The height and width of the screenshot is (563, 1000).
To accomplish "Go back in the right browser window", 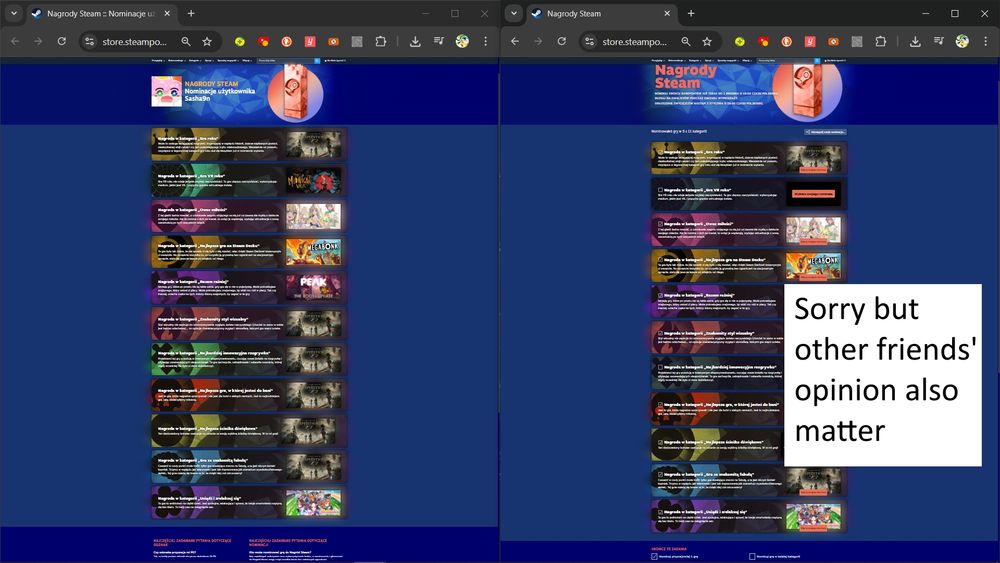I will tap(515, 41).
